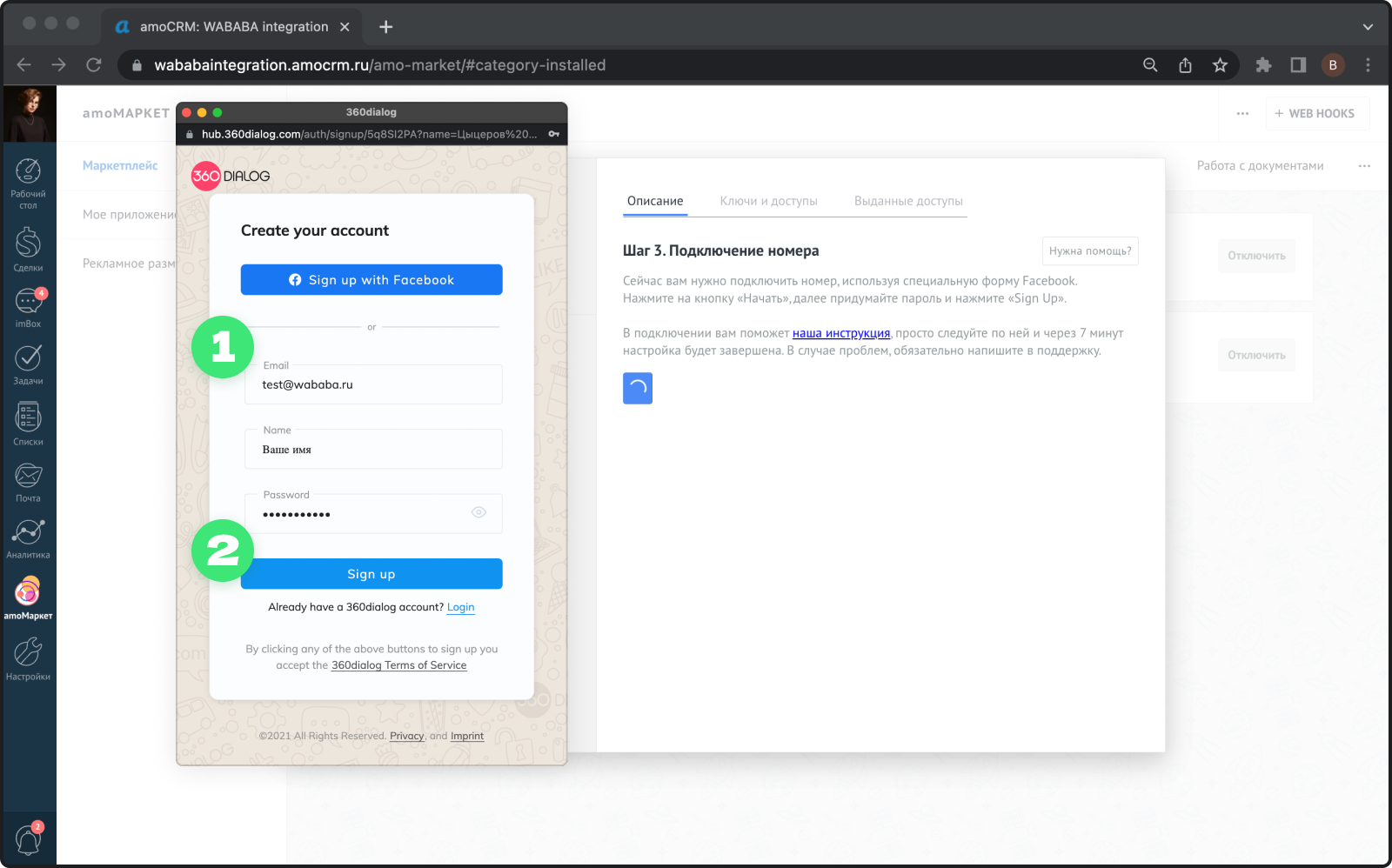Open Рабочий стол in amoCRM sidebar

(x=28, y=184)
